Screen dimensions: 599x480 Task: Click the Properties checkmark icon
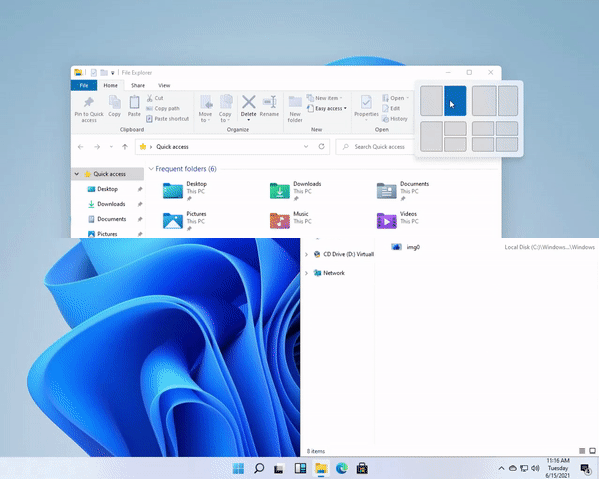(366, 102)
